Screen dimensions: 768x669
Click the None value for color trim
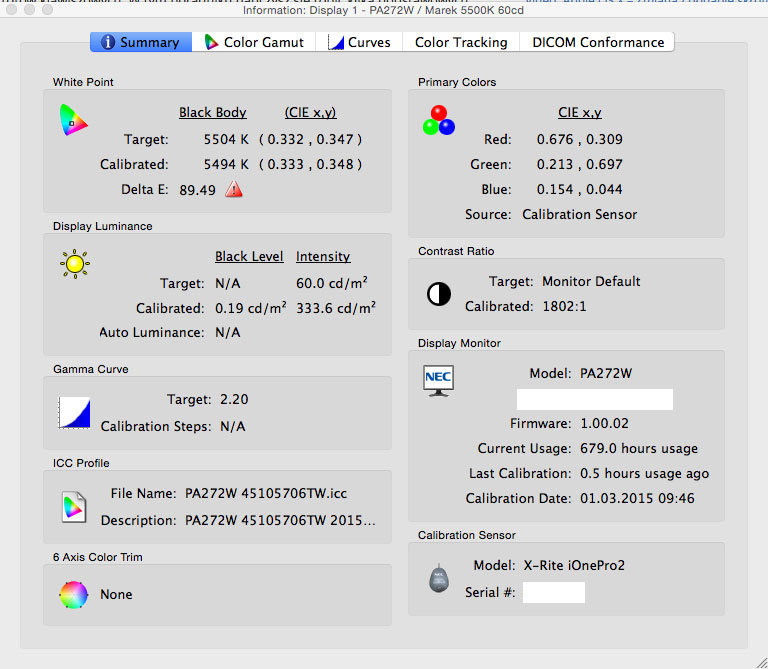pyautogui.click(x=116, y=594)
